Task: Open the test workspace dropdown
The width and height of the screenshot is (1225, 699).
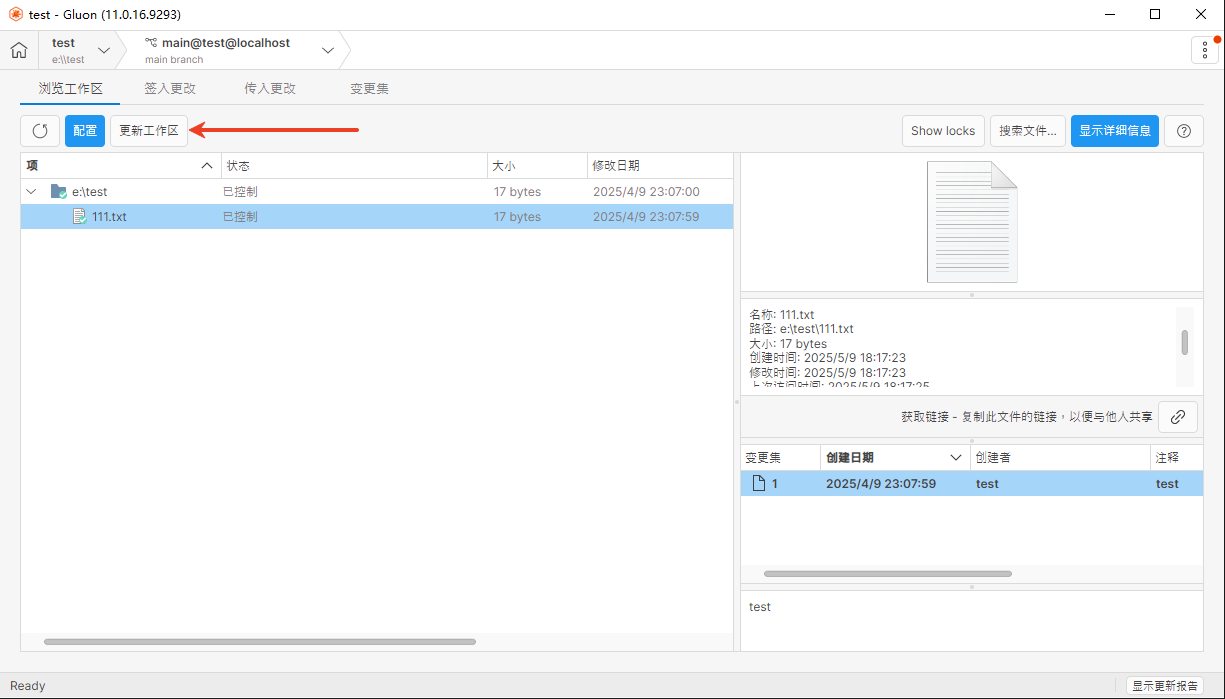Action: click(x=104, y=50)
